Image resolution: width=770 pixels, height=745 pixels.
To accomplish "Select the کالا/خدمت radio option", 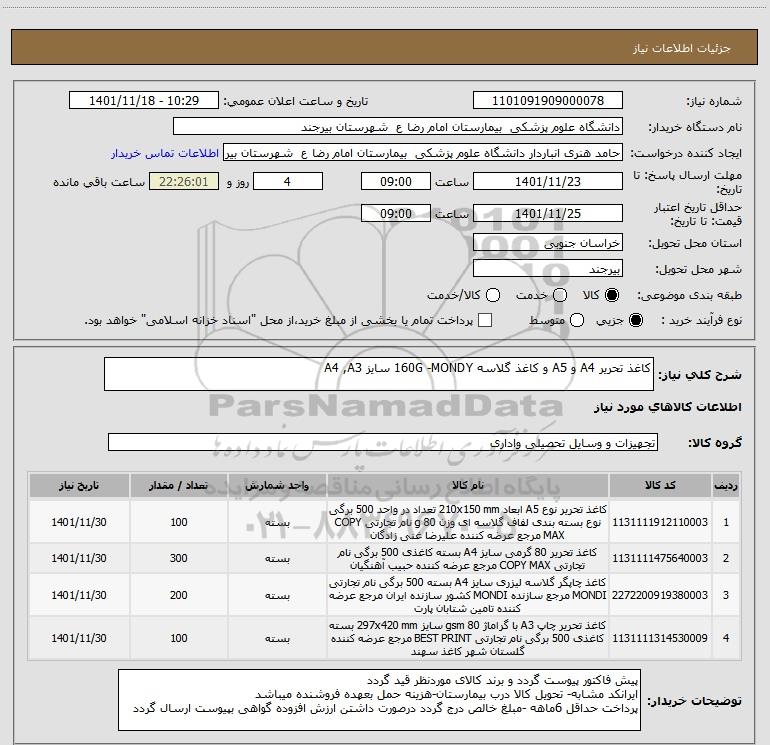I will point(493,295).
